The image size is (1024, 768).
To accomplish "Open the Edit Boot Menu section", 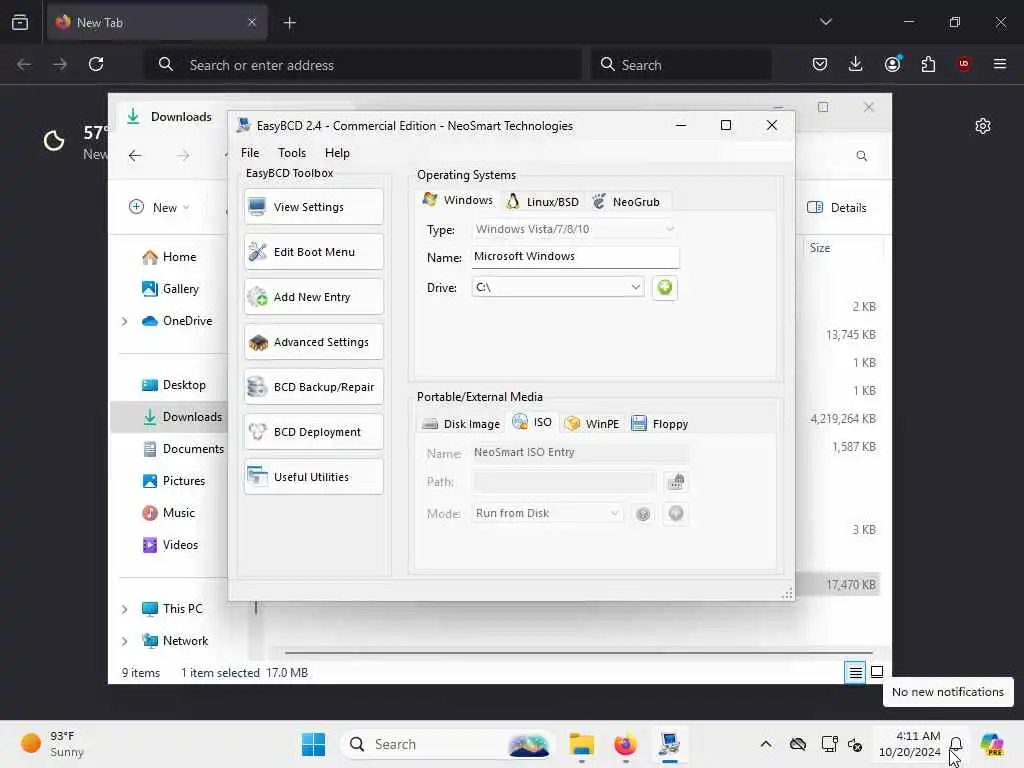I will [313, 252].
